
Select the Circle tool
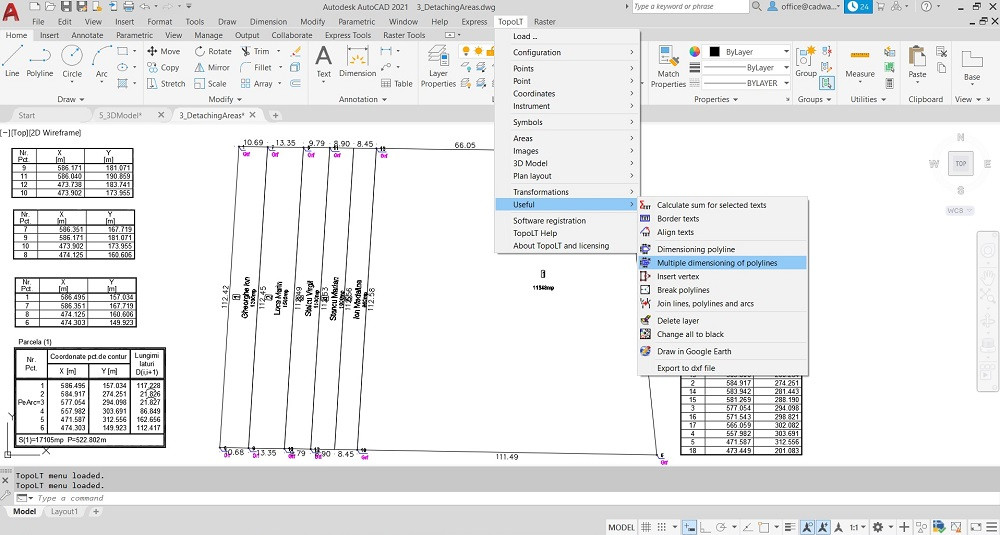pyautogui.click(x=72, y=61)
